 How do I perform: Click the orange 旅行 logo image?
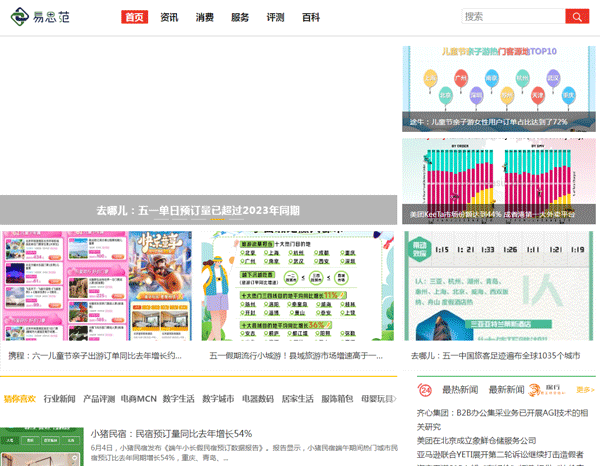(x=547, y=390)
